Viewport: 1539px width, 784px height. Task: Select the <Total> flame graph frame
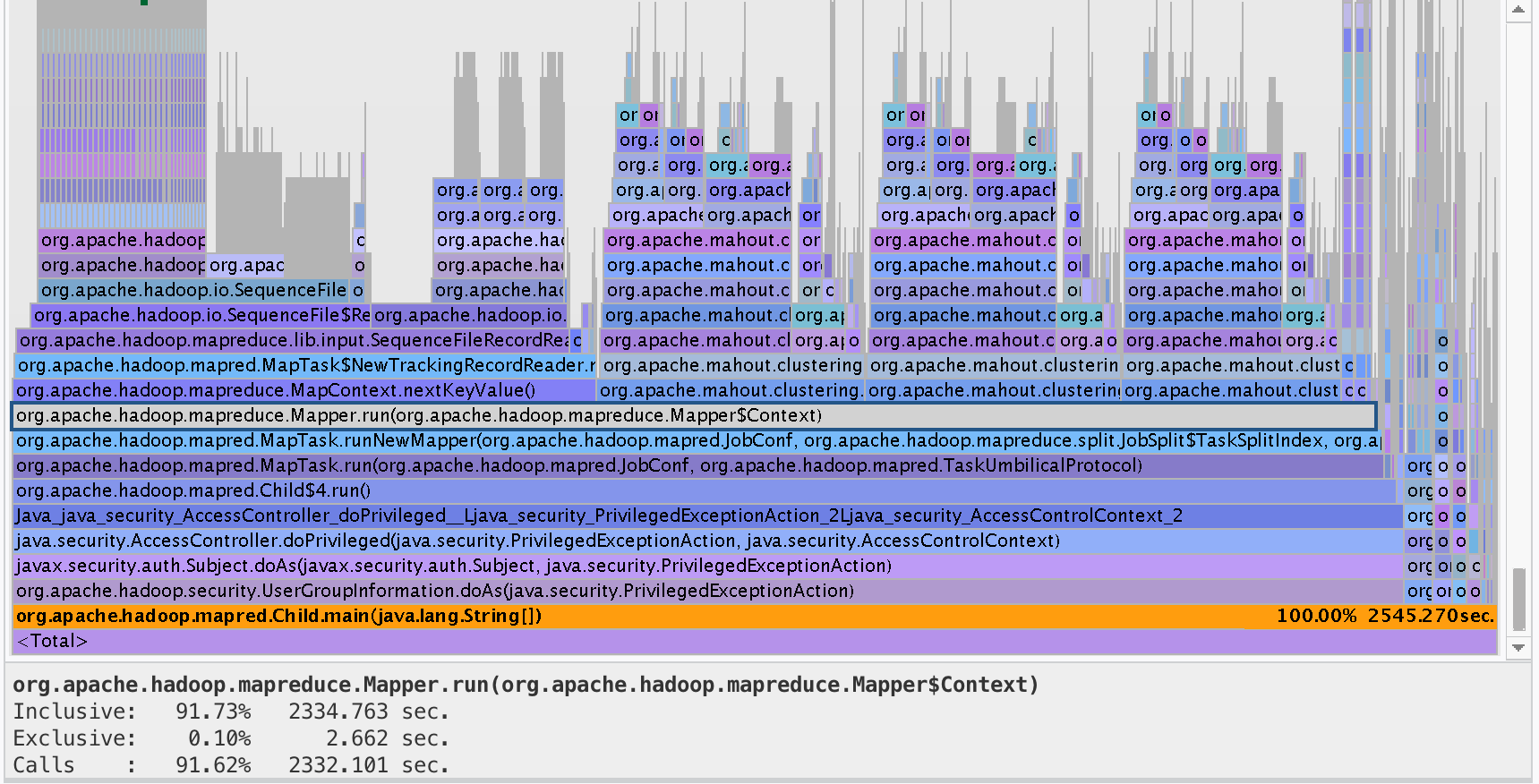[755, 641]
